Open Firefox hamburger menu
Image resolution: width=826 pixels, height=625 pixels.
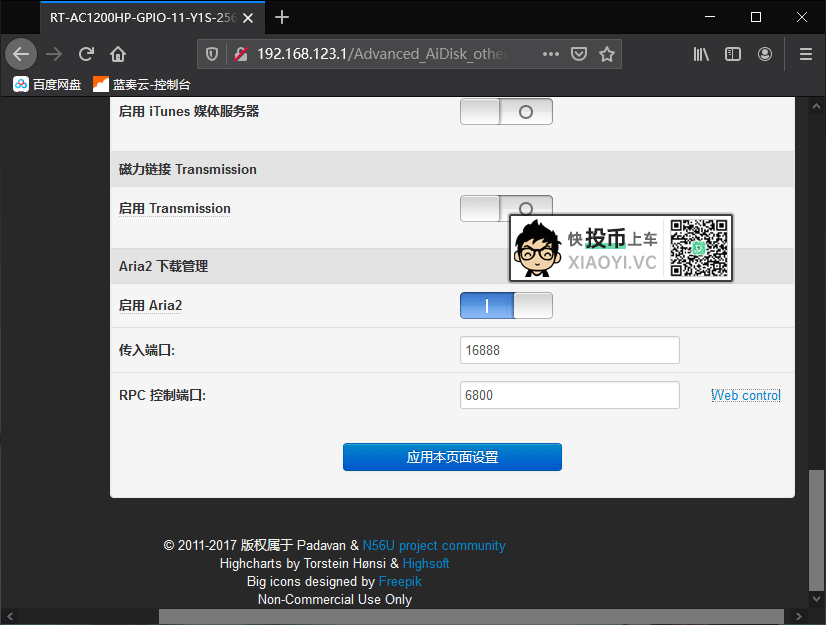point(805,54)
